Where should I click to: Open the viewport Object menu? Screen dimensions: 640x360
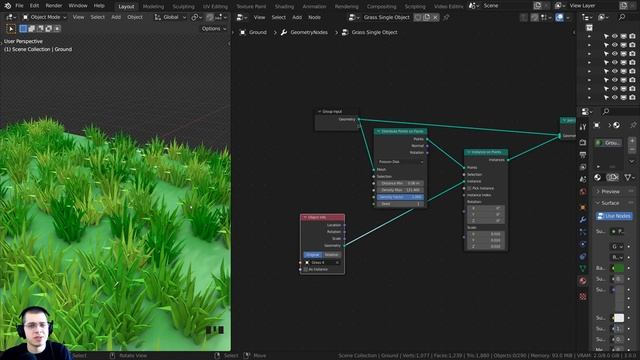[x=135, y=17]
